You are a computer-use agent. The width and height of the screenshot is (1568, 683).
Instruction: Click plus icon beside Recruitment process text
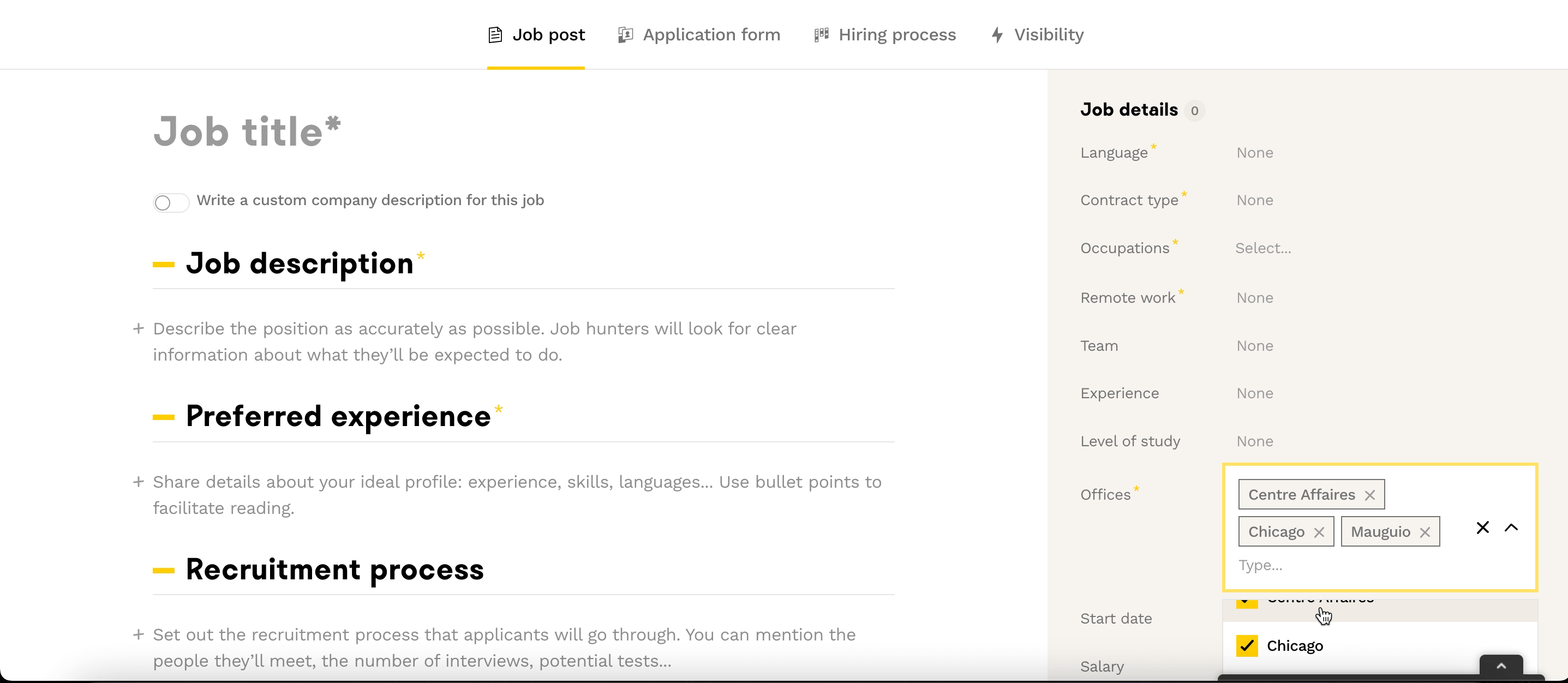[138, 635]
